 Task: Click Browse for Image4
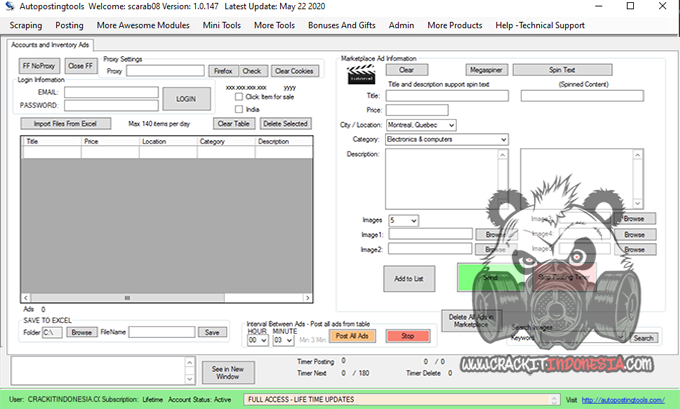point(634,235)
